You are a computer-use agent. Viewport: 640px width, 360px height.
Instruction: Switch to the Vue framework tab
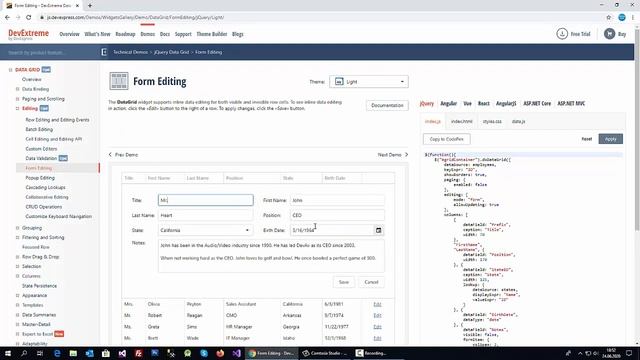467,104
